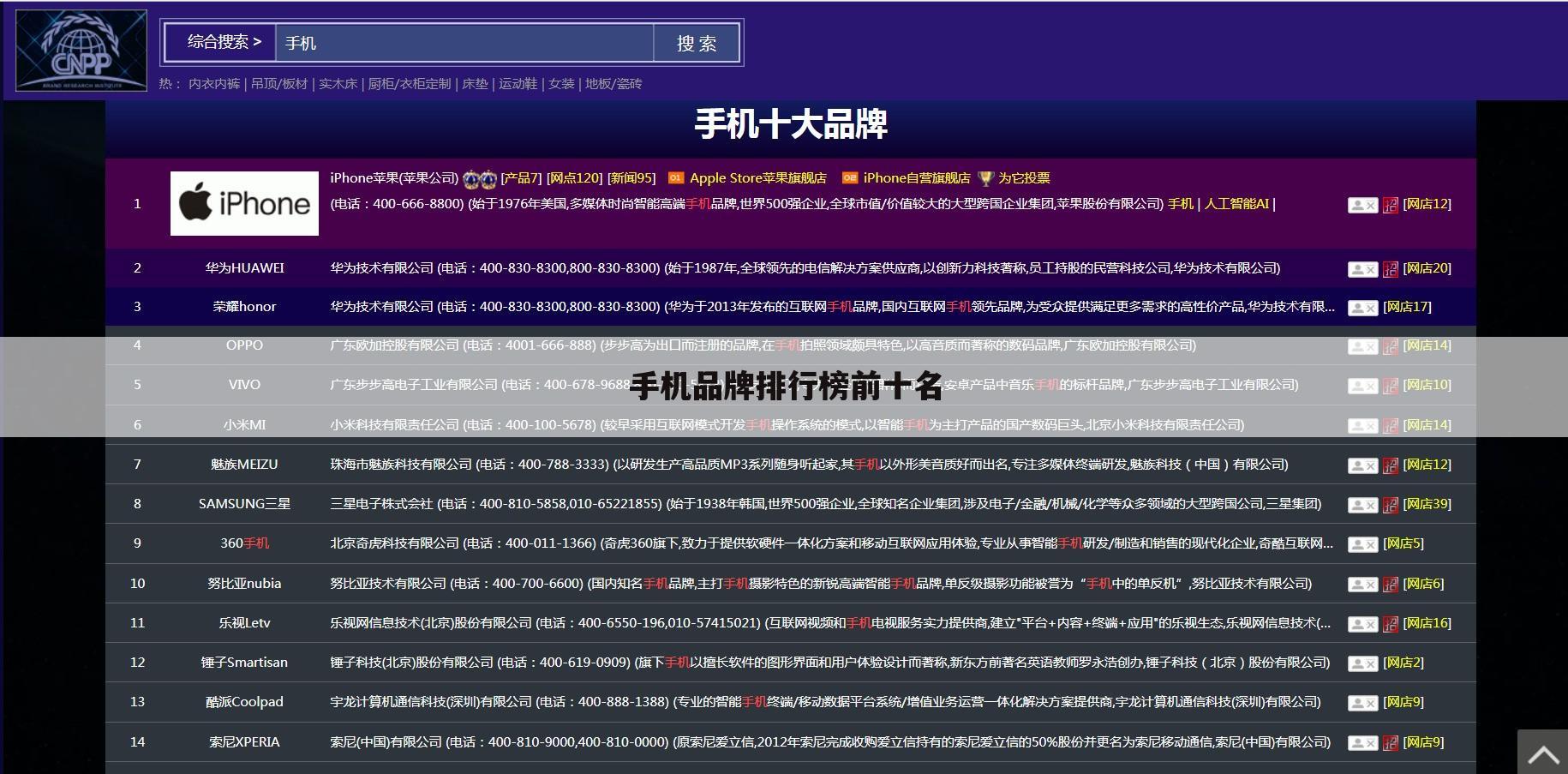Open 魅族MEIZU brand name
The width and height of the screenshot is (1568, 774).
click(244, 465)
